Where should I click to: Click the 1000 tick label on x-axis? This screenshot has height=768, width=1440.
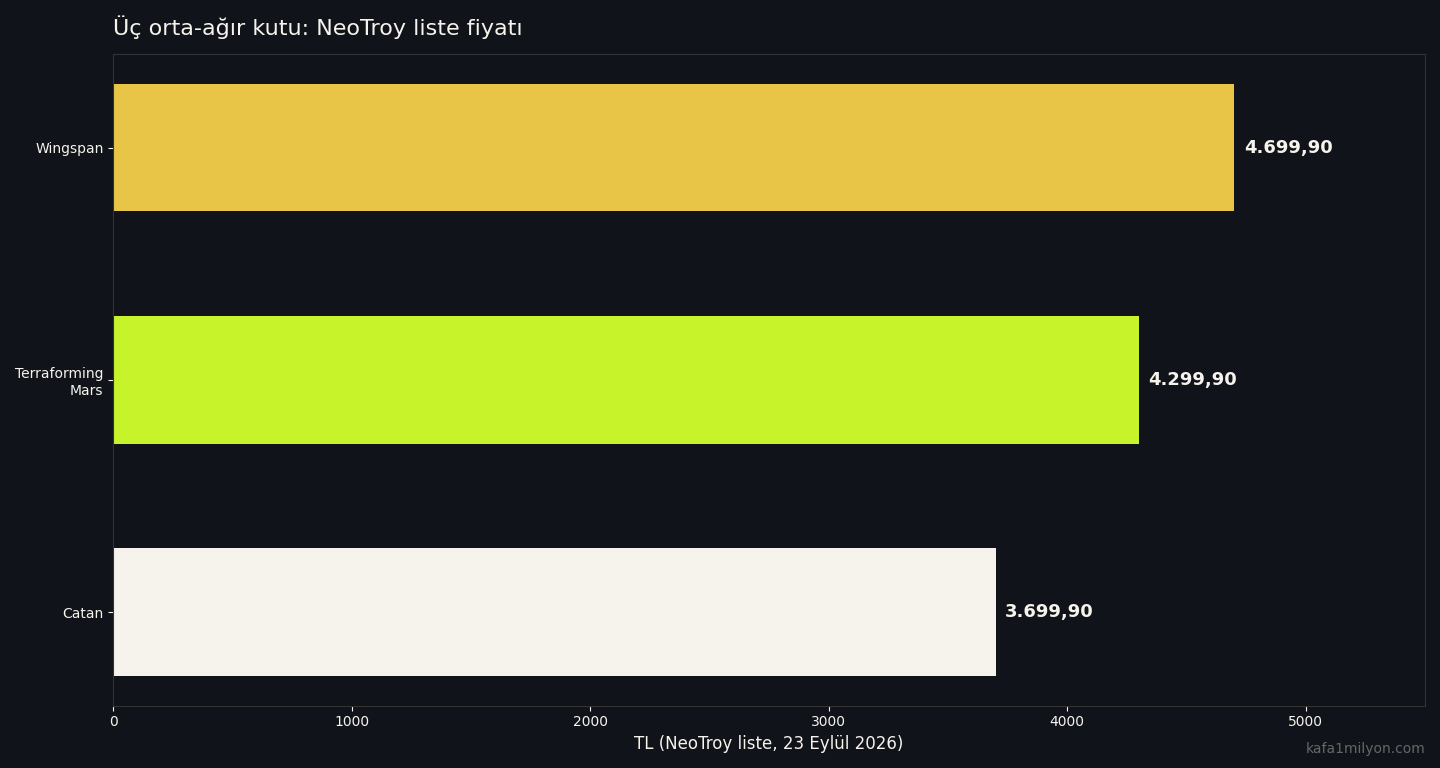point(352,722)
